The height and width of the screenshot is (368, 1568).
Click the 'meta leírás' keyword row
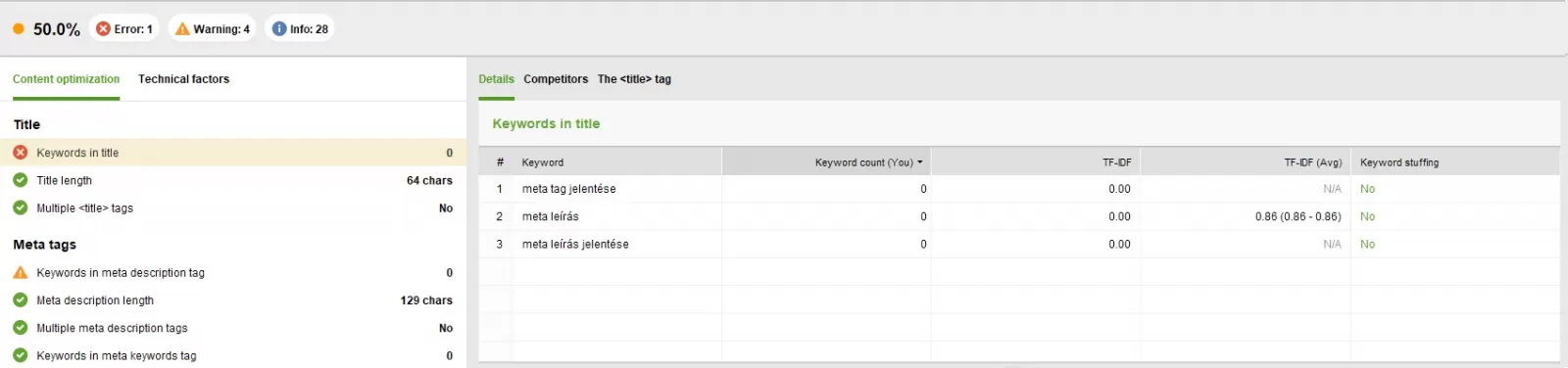click(x=1019, y=216)
